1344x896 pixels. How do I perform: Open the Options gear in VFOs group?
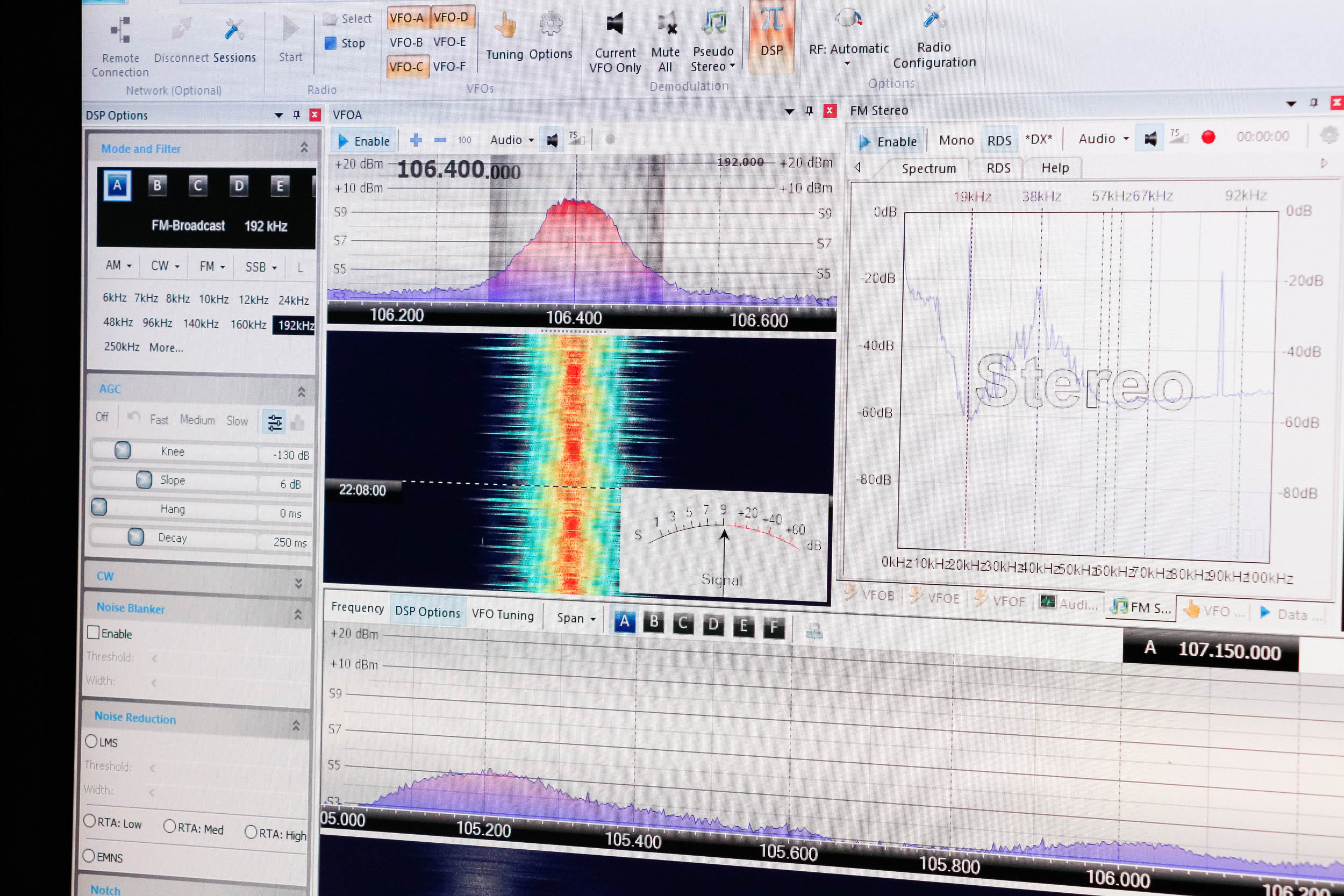[551, 36]
